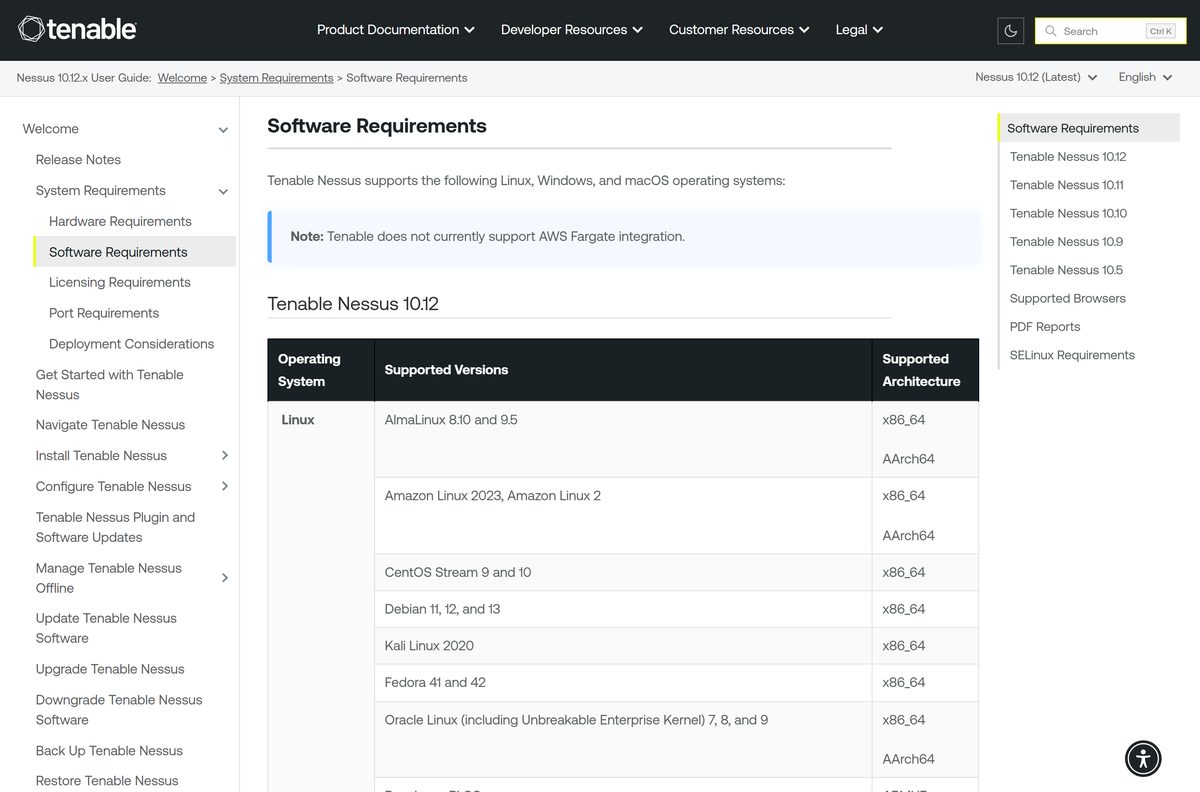
Task: Follow the System Requirements breadcrumb link
Action: click(x=276, y=77)
